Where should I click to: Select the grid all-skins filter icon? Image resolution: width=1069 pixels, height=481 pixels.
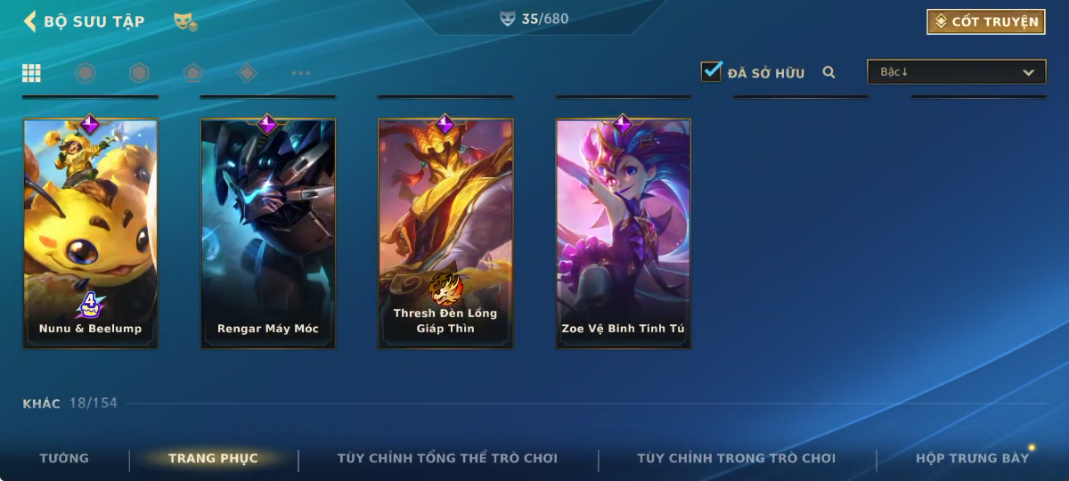click(31, 73)
